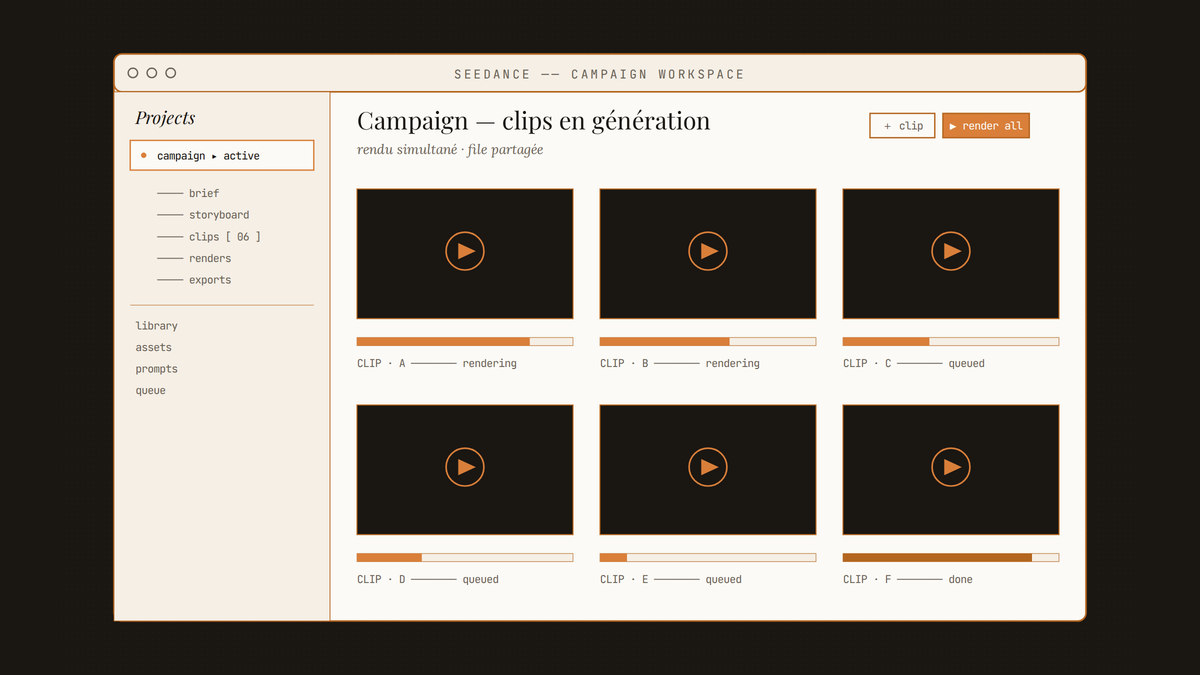1200x675 pixels.
Task: Play Clip B preview
Action: 708,251
